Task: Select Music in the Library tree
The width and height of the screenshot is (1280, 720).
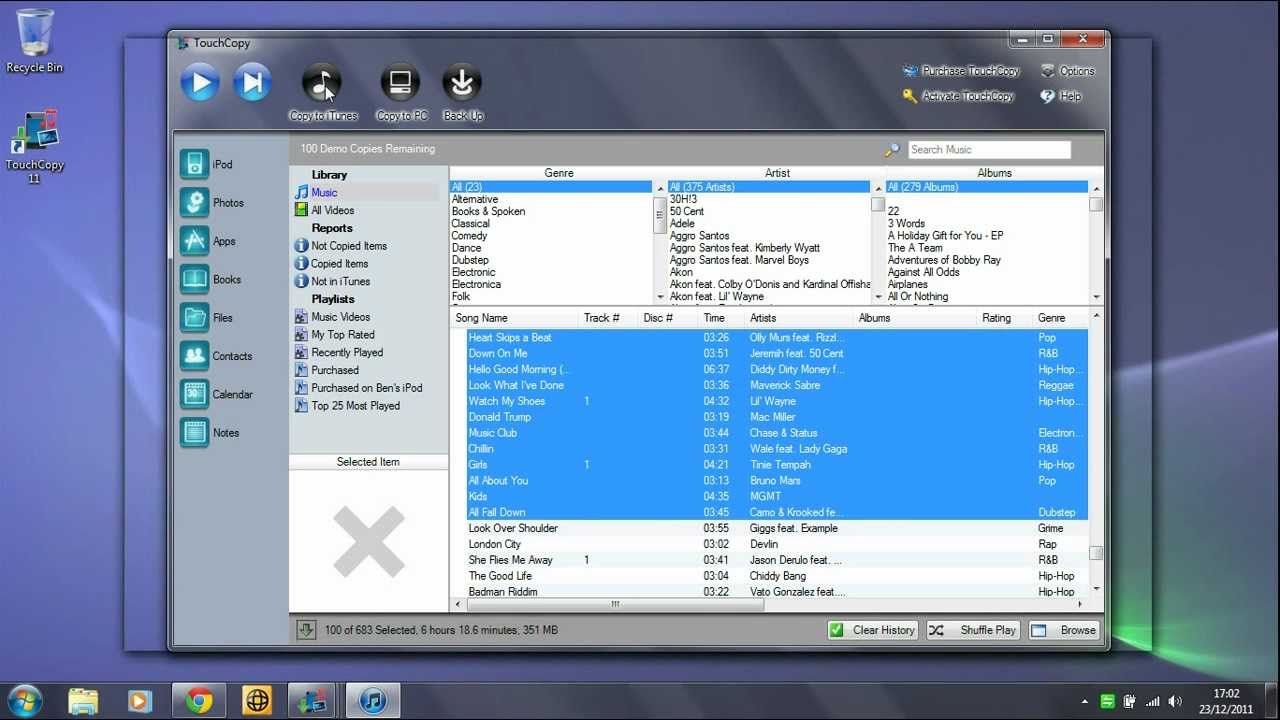Action: [324, 192]
